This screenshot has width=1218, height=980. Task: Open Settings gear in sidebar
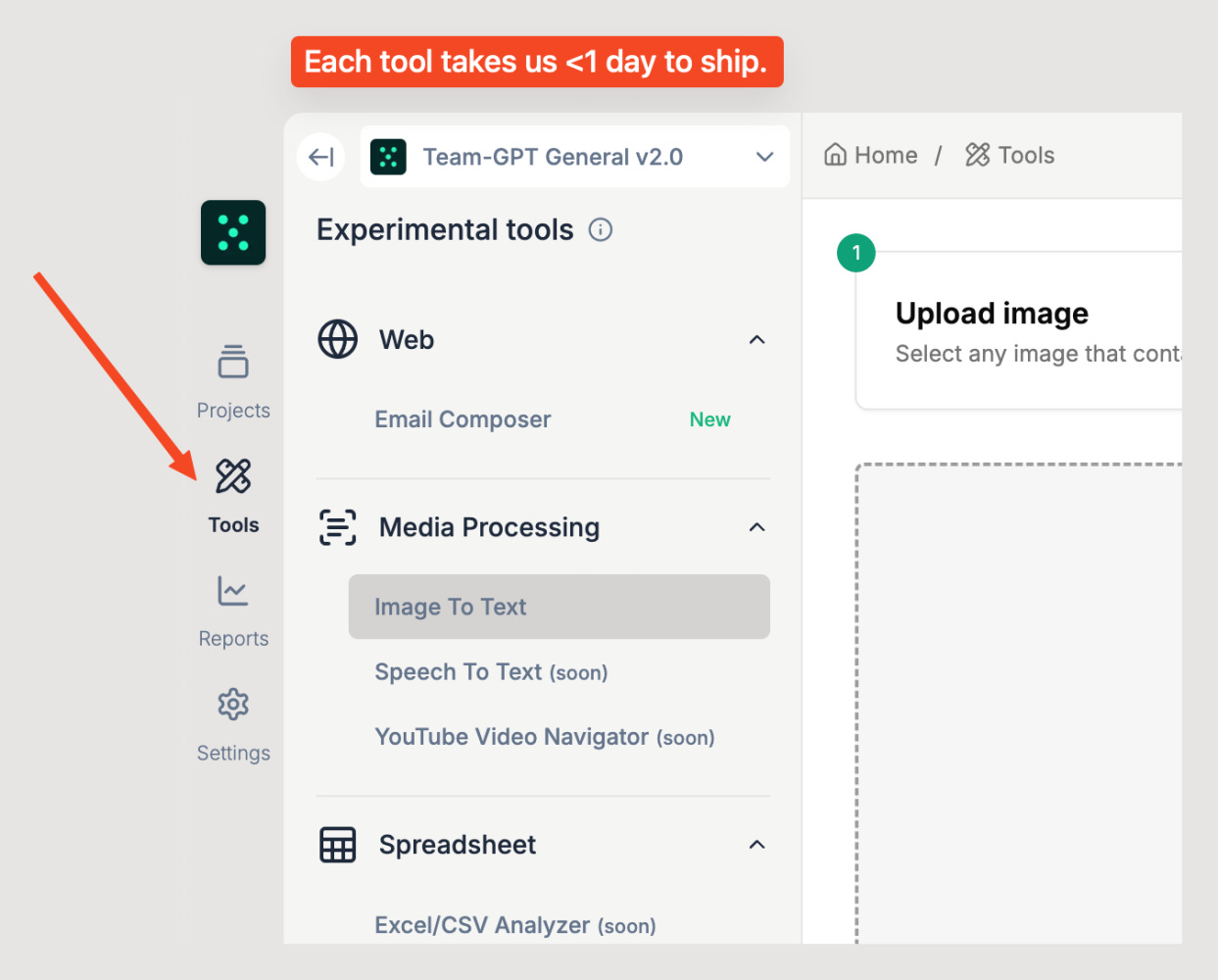coord(233,705)
